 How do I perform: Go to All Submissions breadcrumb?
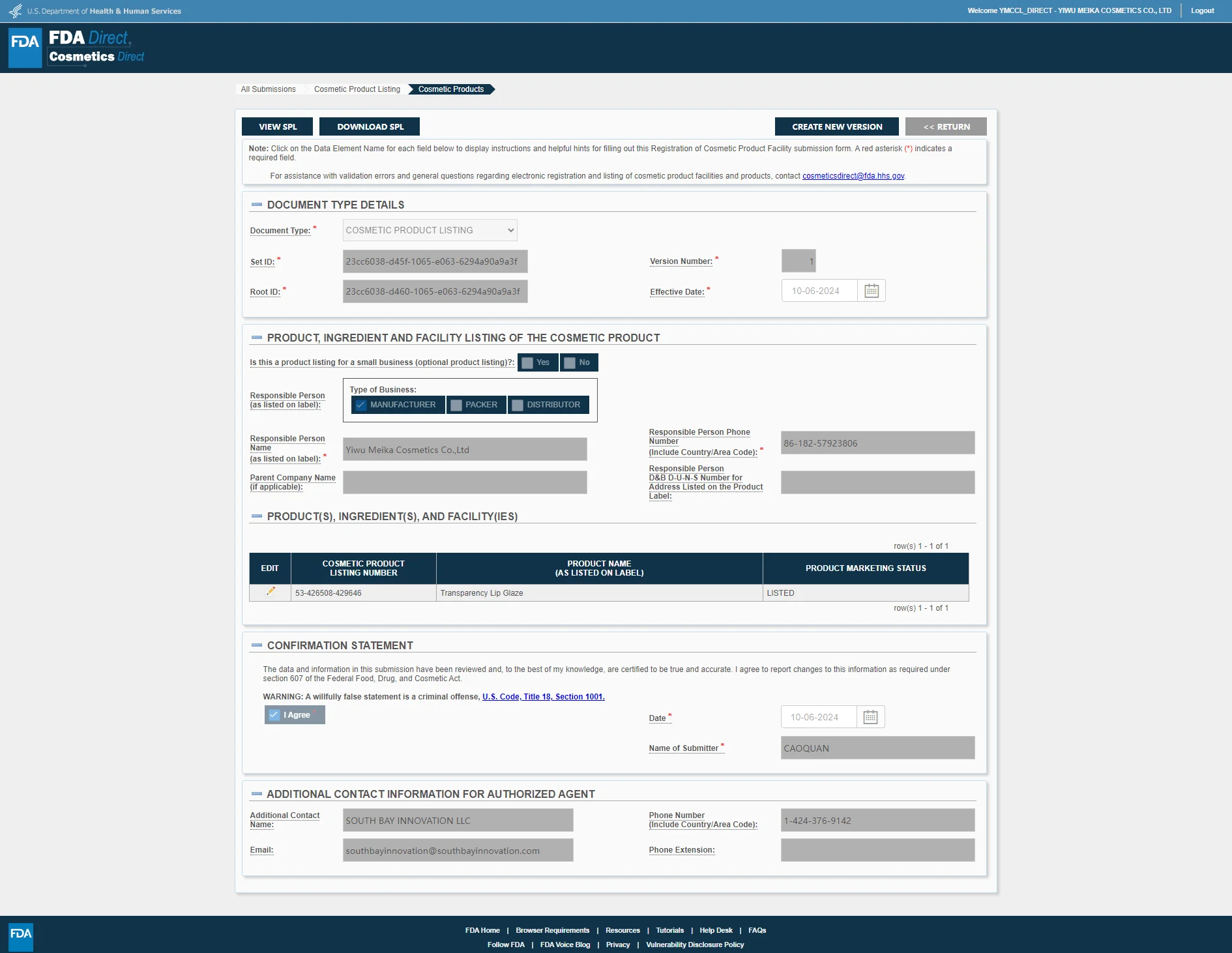pyautogui.click(x=269, y=89)
